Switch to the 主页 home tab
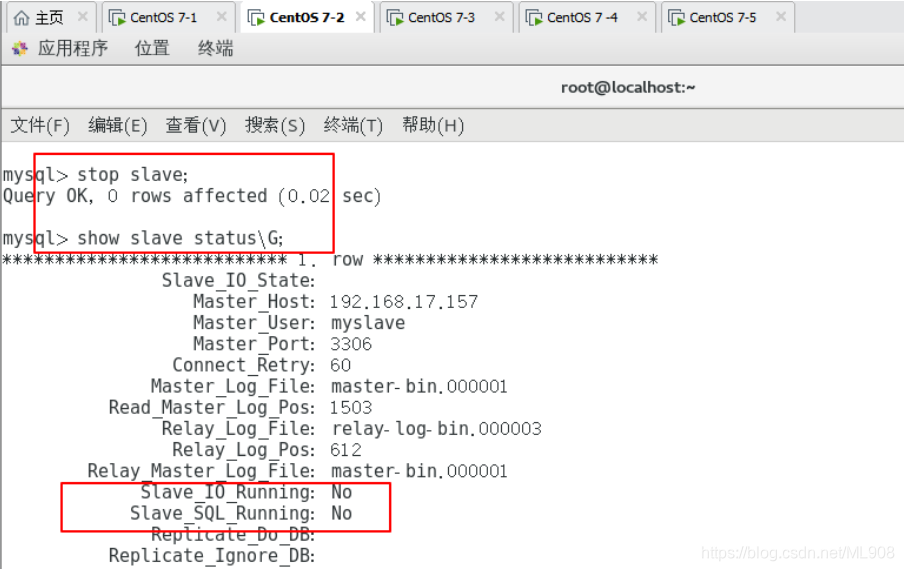Screen dimensions: 904x571 pyautogui.click(x=49, y=18)
